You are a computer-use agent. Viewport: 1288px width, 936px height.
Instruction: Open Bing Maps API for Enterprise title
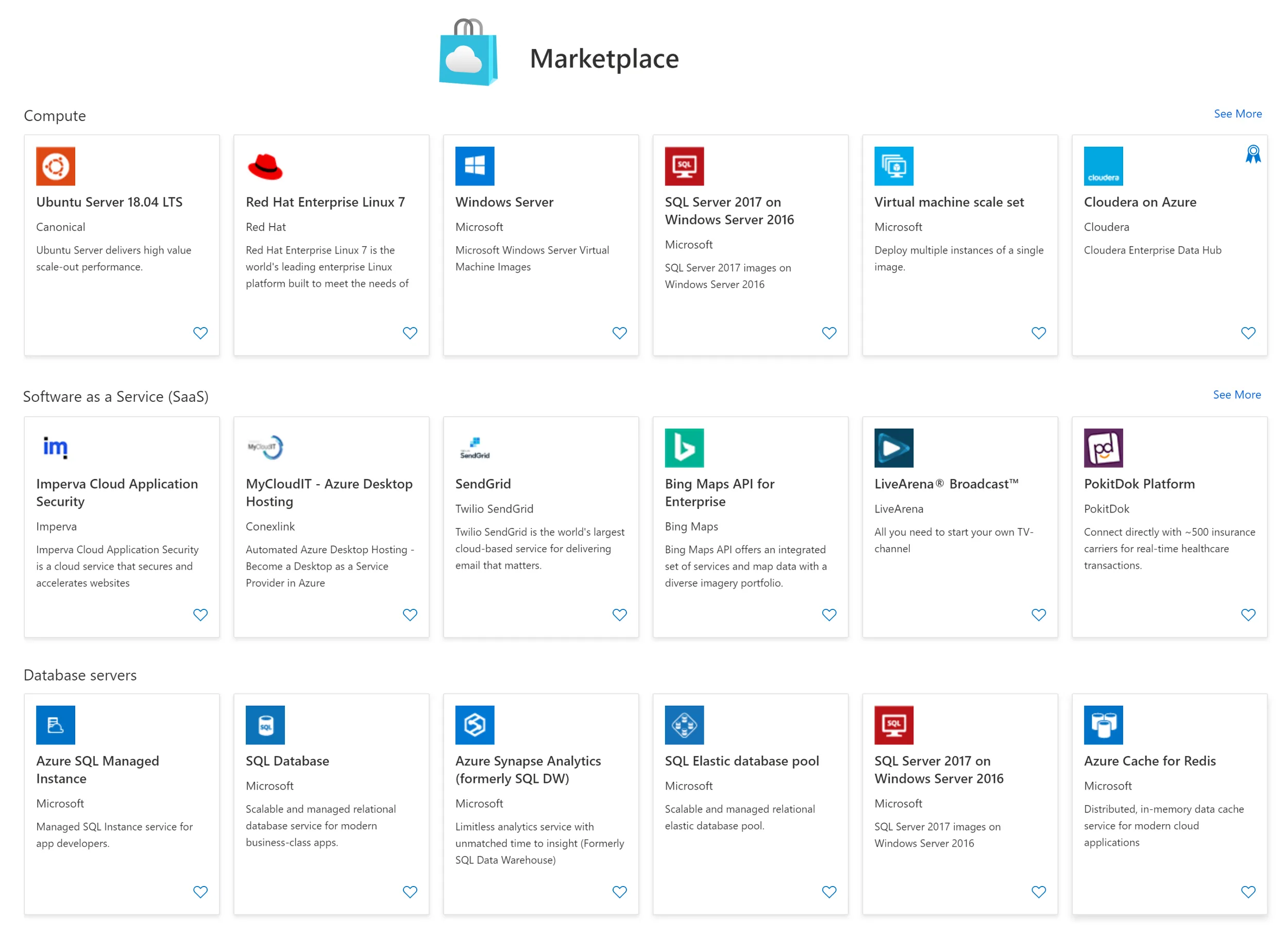tap(720, 492)
